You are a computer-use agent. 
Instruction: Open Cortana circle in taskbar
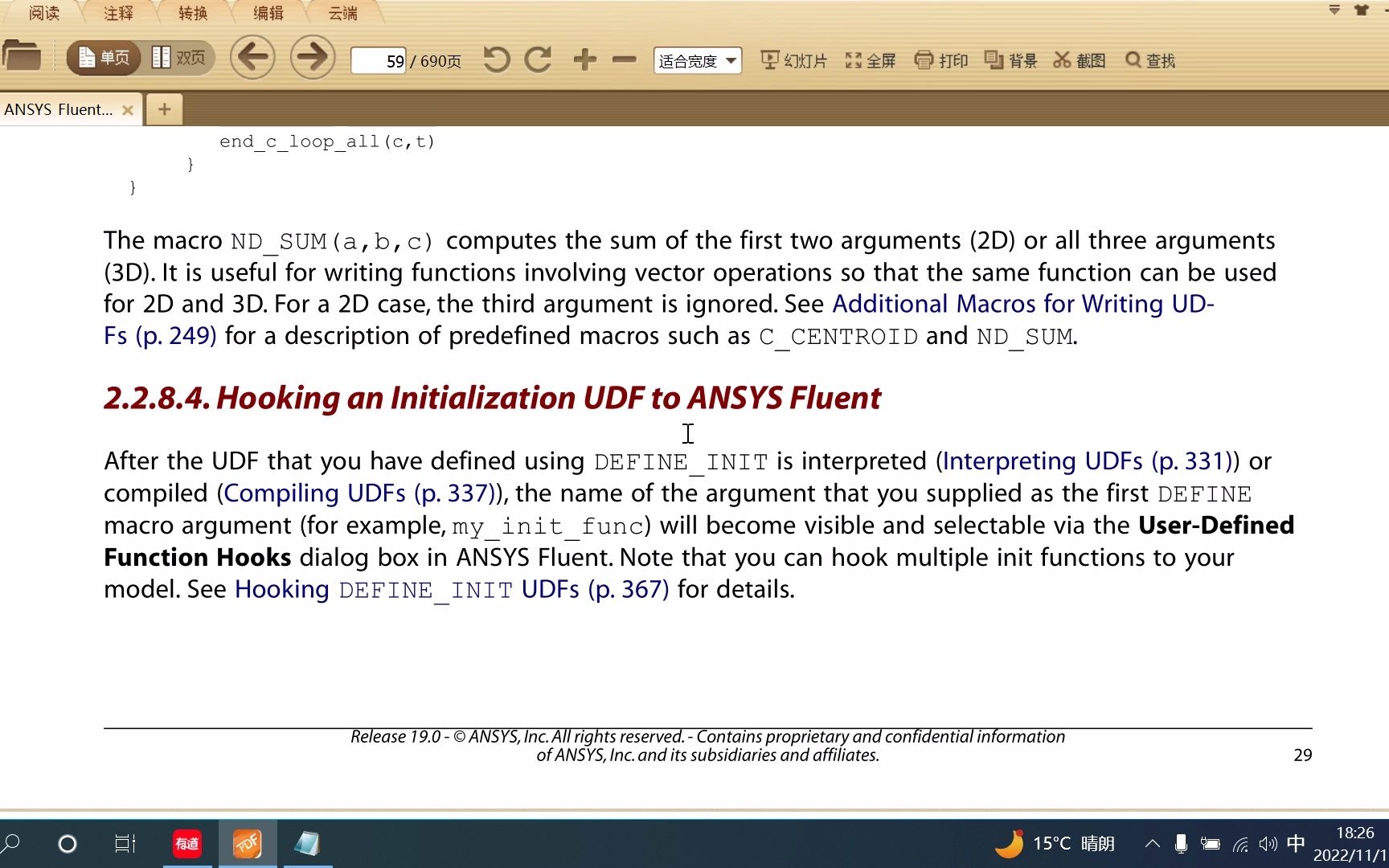(68, 843)
